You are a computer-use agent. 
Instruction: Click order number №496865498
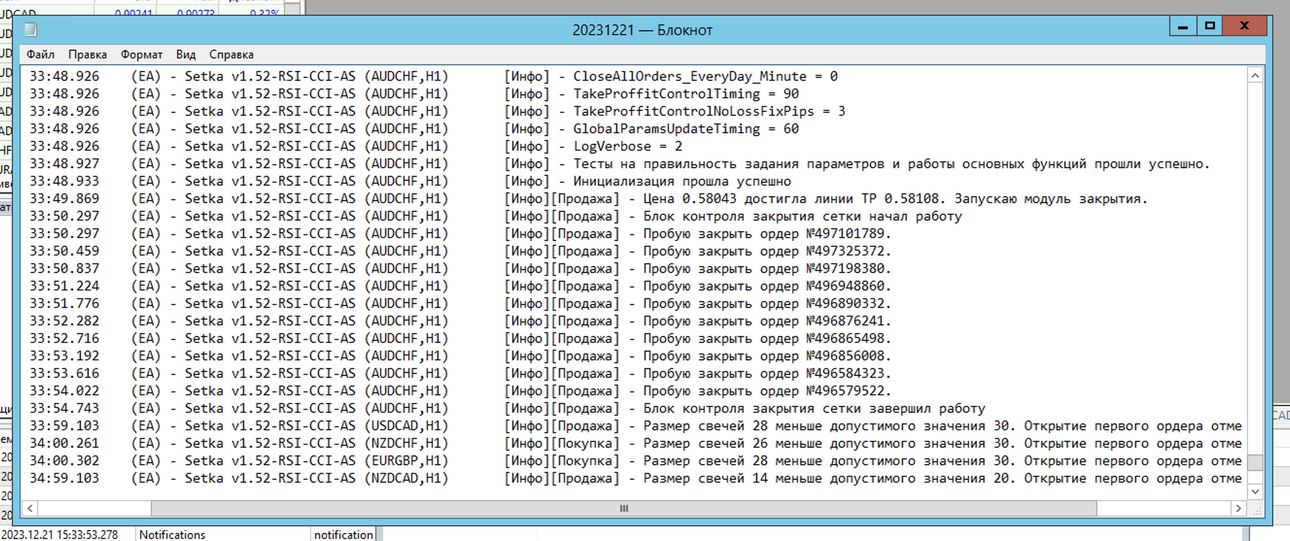(x=847, y=339)
